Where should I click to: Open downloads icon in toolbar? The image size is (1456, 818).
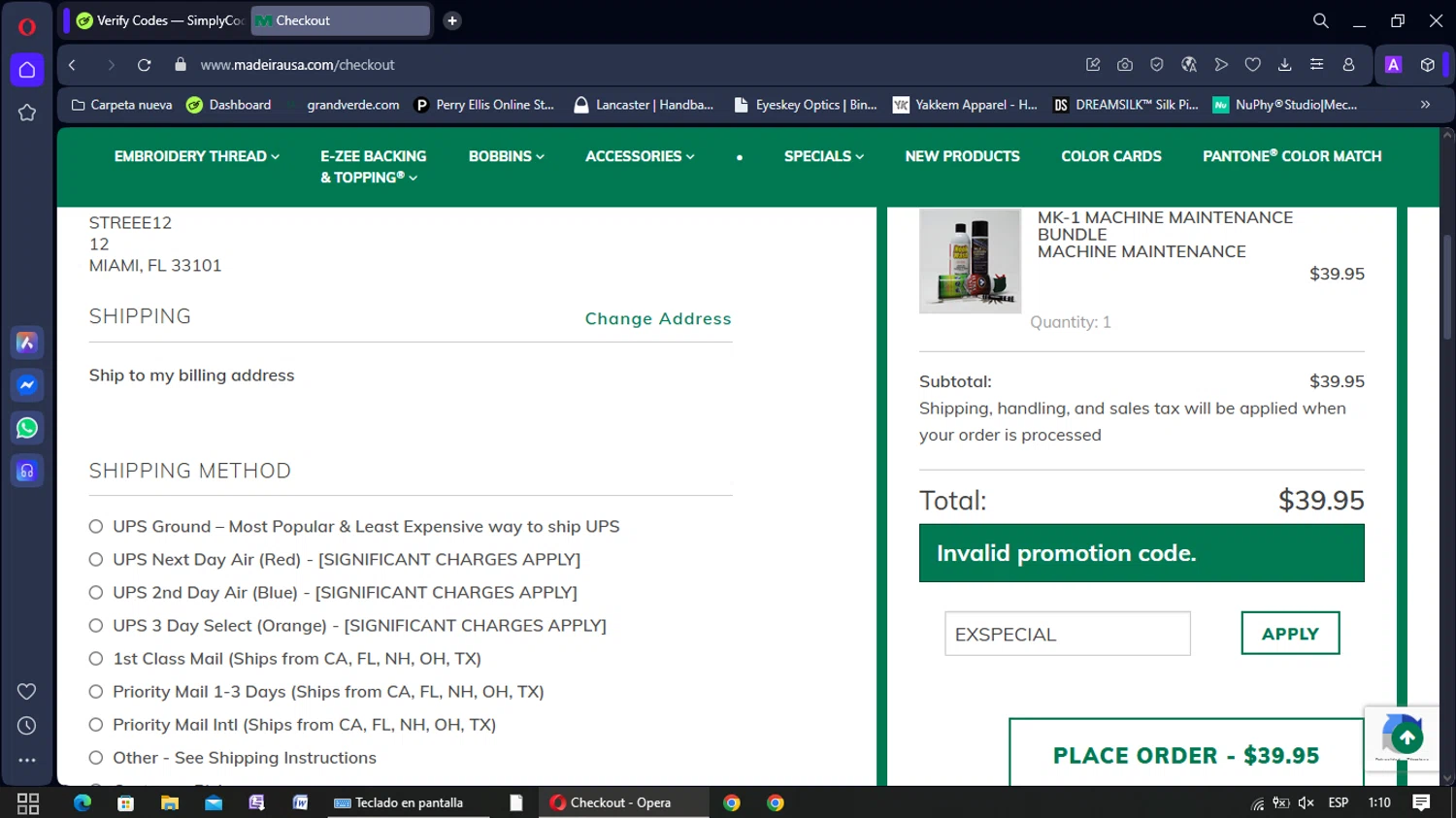point(1285,65)
